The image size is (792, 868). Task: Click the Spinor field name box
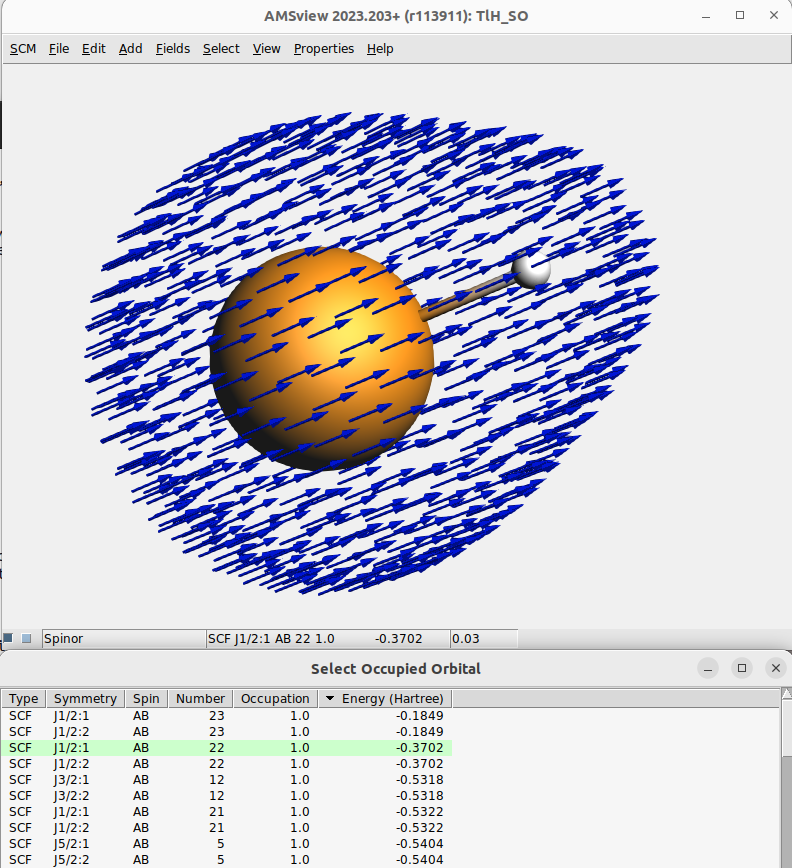121,638
